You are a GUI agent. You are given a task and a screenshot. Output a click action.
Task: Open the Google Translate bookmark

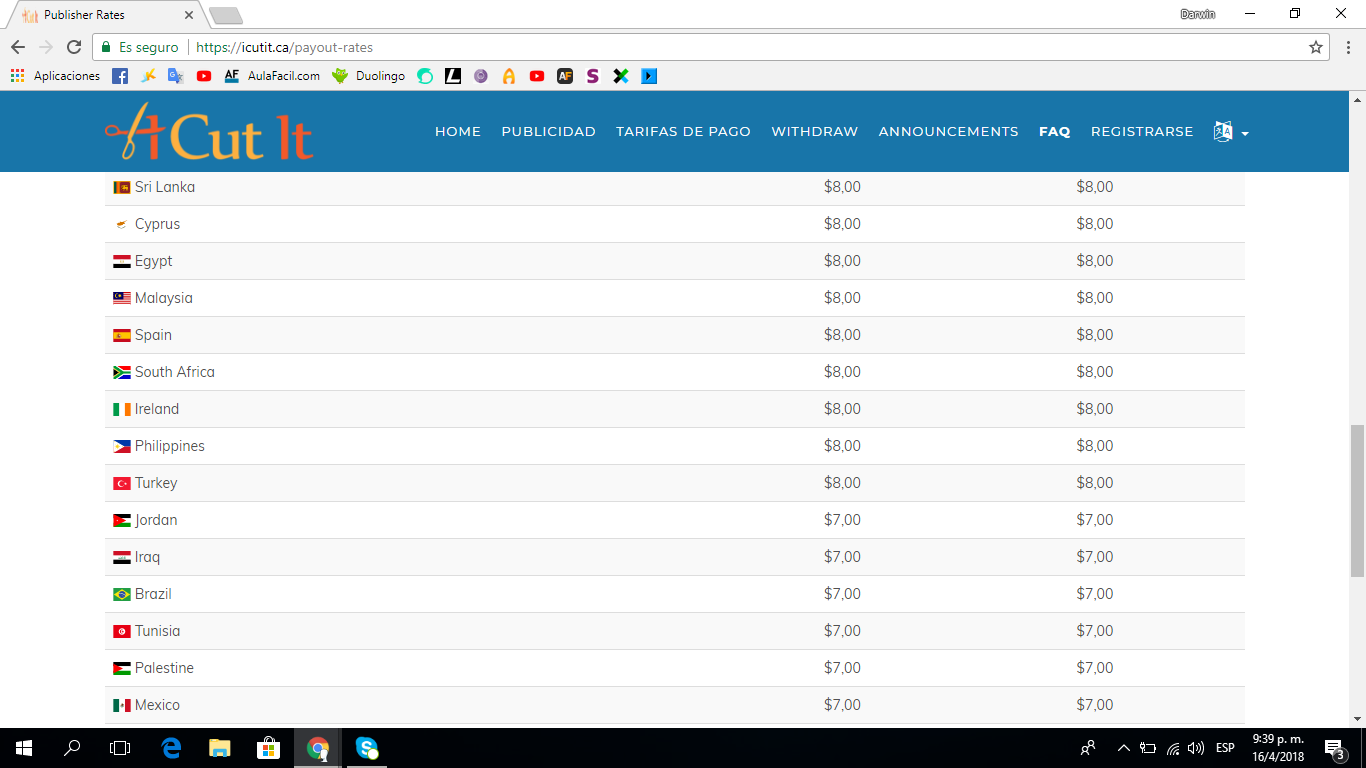[176, 76]
